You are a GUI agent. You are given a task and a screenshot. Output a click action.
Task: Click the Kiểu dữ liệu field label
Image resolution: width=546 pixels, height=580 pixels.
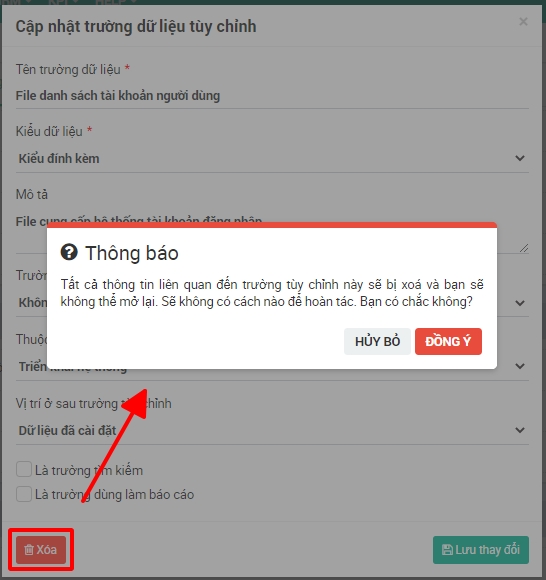coord(49,131)
